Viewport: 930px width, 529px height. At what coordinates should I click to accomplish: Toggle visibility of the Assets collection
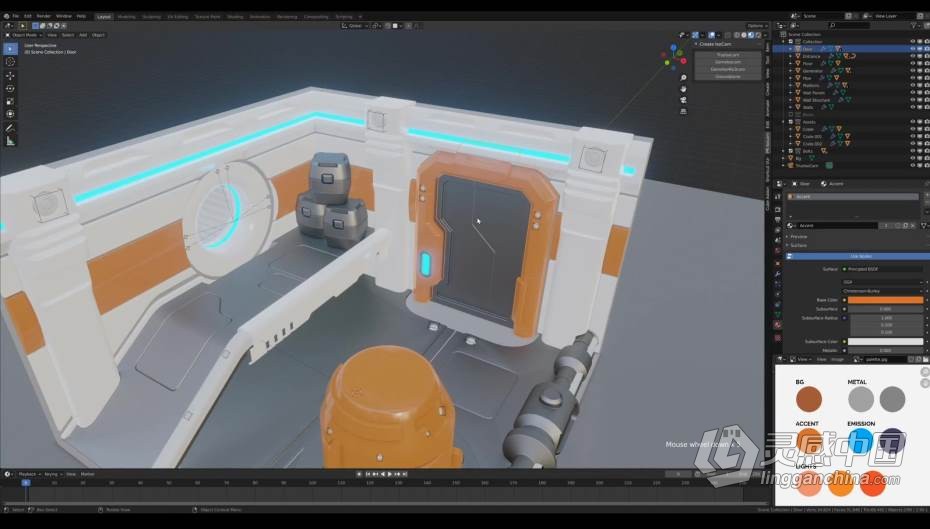tap(913, 122)
